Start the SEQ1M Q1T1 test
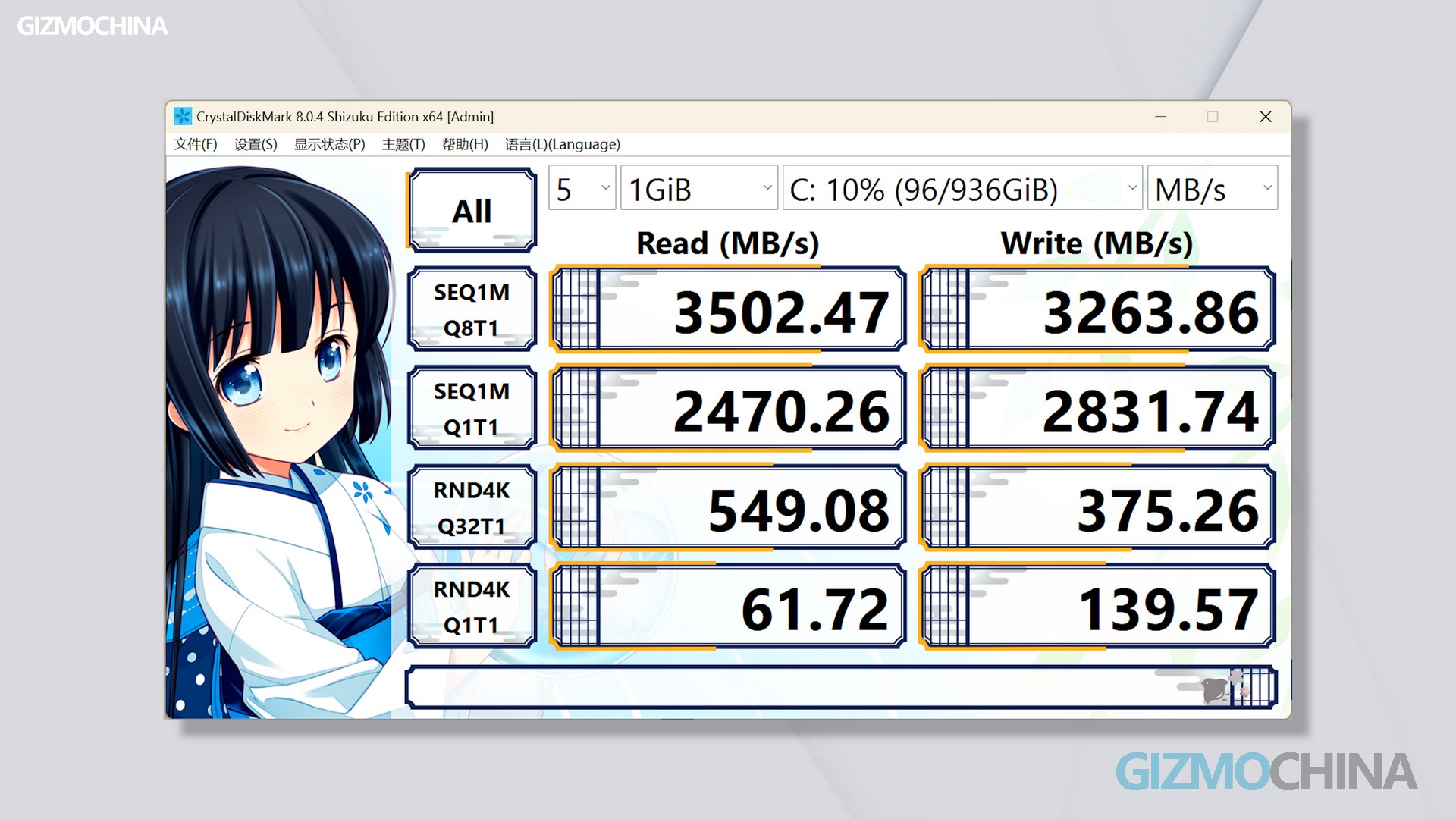Image resolution: width=1456 pixels, height=819 pixels. [472, 409]
